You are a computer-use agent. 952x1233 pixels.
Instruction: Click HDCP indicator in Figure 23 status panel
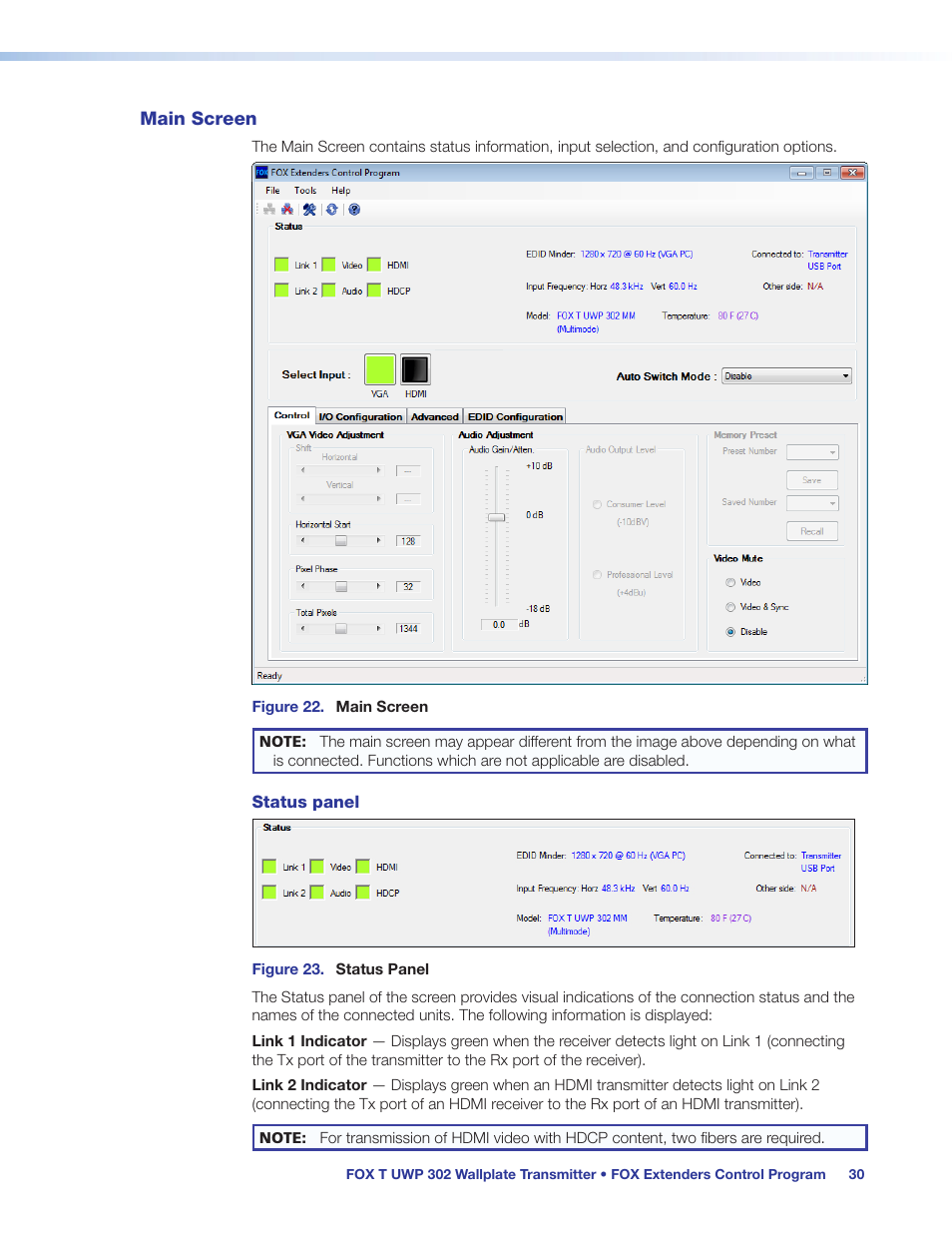pyautogui.click(x=362, y=893)
